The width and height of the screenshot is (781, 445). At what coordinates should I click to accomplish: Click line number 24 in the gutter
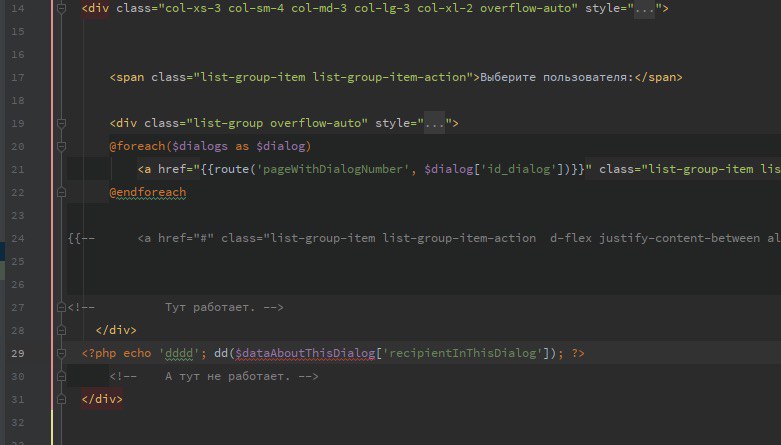pos(17,238)
